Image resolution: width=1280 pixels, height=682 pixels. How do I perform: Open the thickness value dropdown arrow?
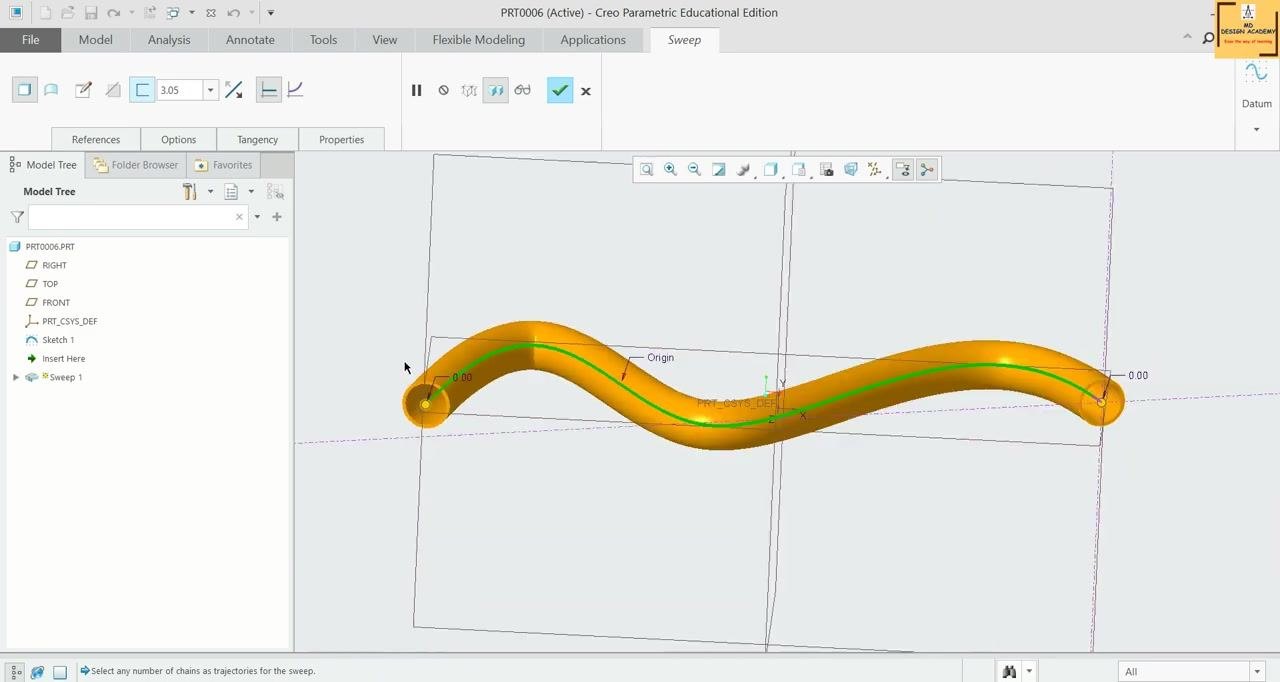coord(210,90)
